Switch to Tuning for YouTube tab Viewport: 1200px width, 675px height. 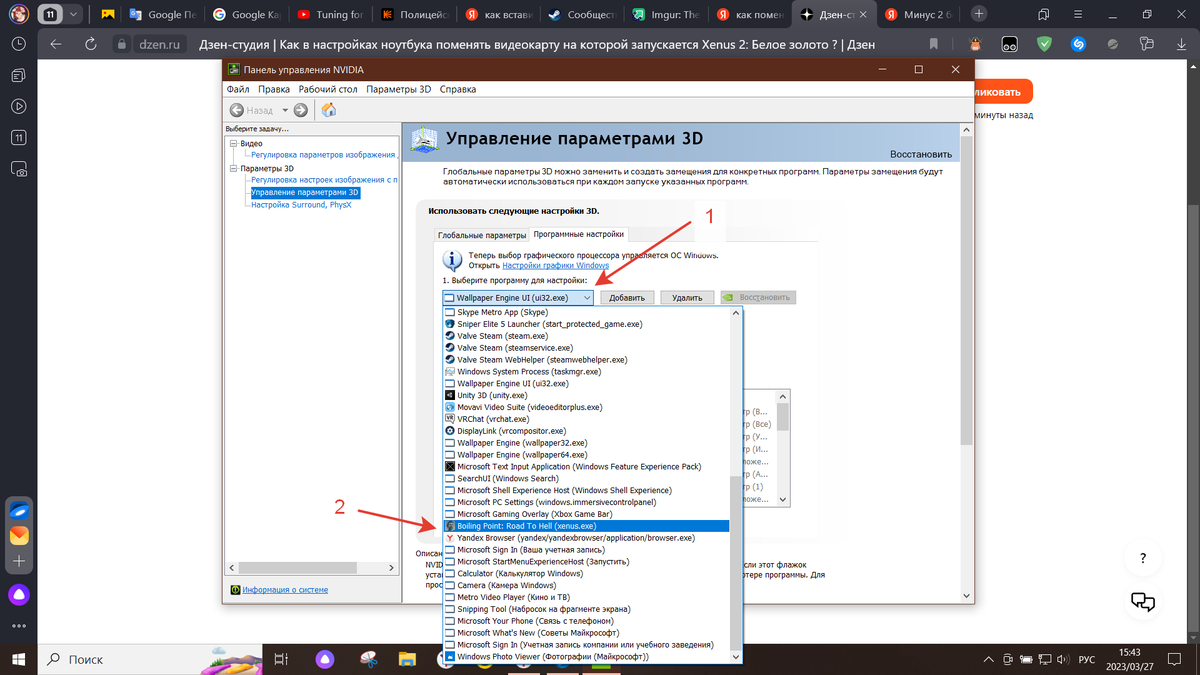pyautogui.click(x=330, y=15)
